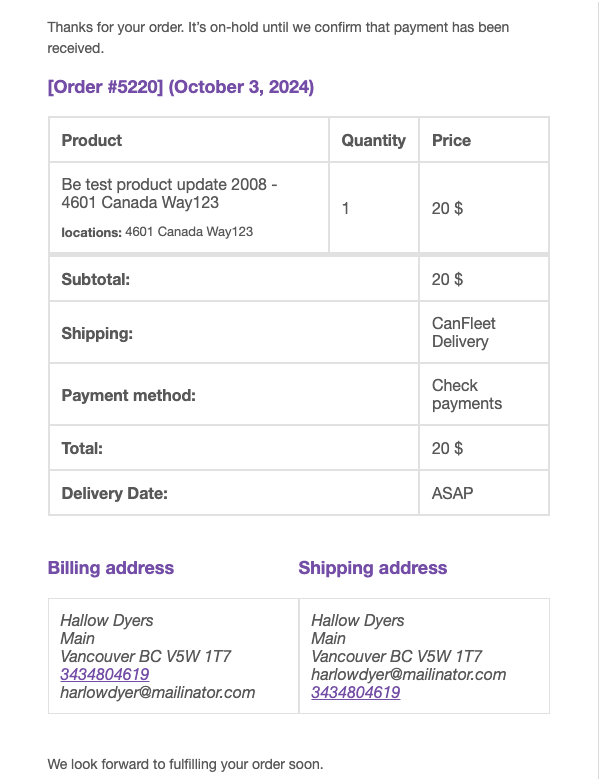
Task: Click the billing email harlowdyer@mailinator.com
Action: pyautogui.click(x=158, y=692)
